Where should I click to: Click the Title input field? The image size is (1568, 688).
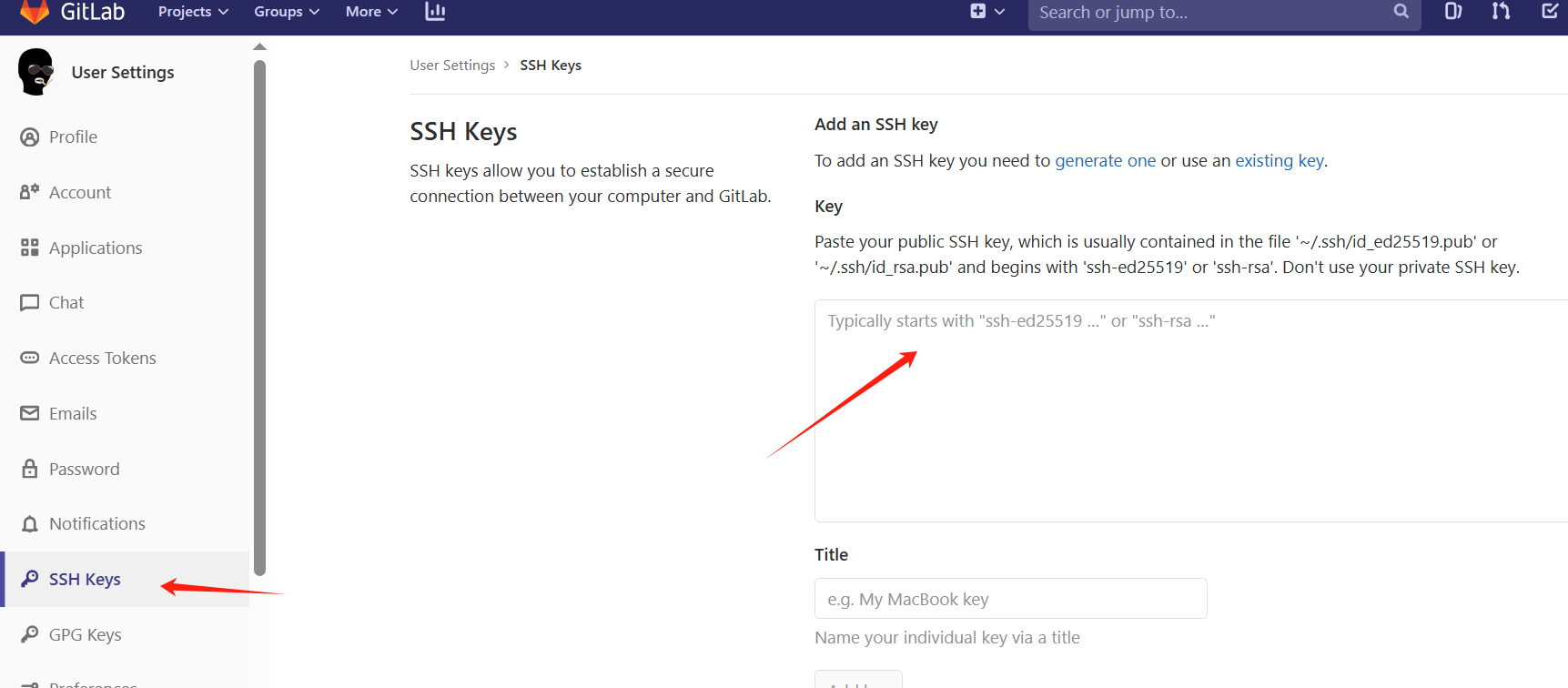tap(1011, 599)
